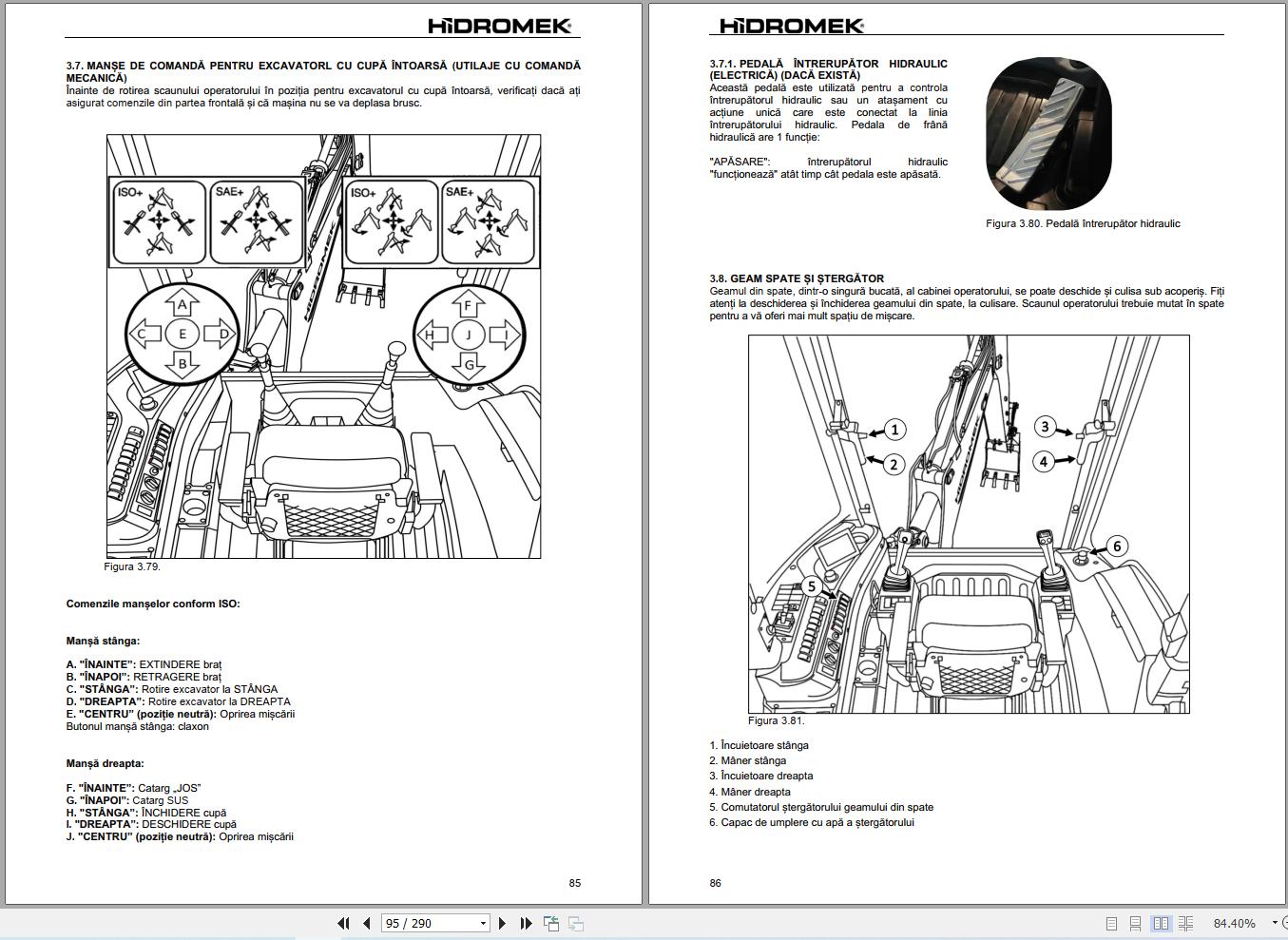Go to the first page
The height and width of the screenshot is (940, 1288).
click(343, 923)
